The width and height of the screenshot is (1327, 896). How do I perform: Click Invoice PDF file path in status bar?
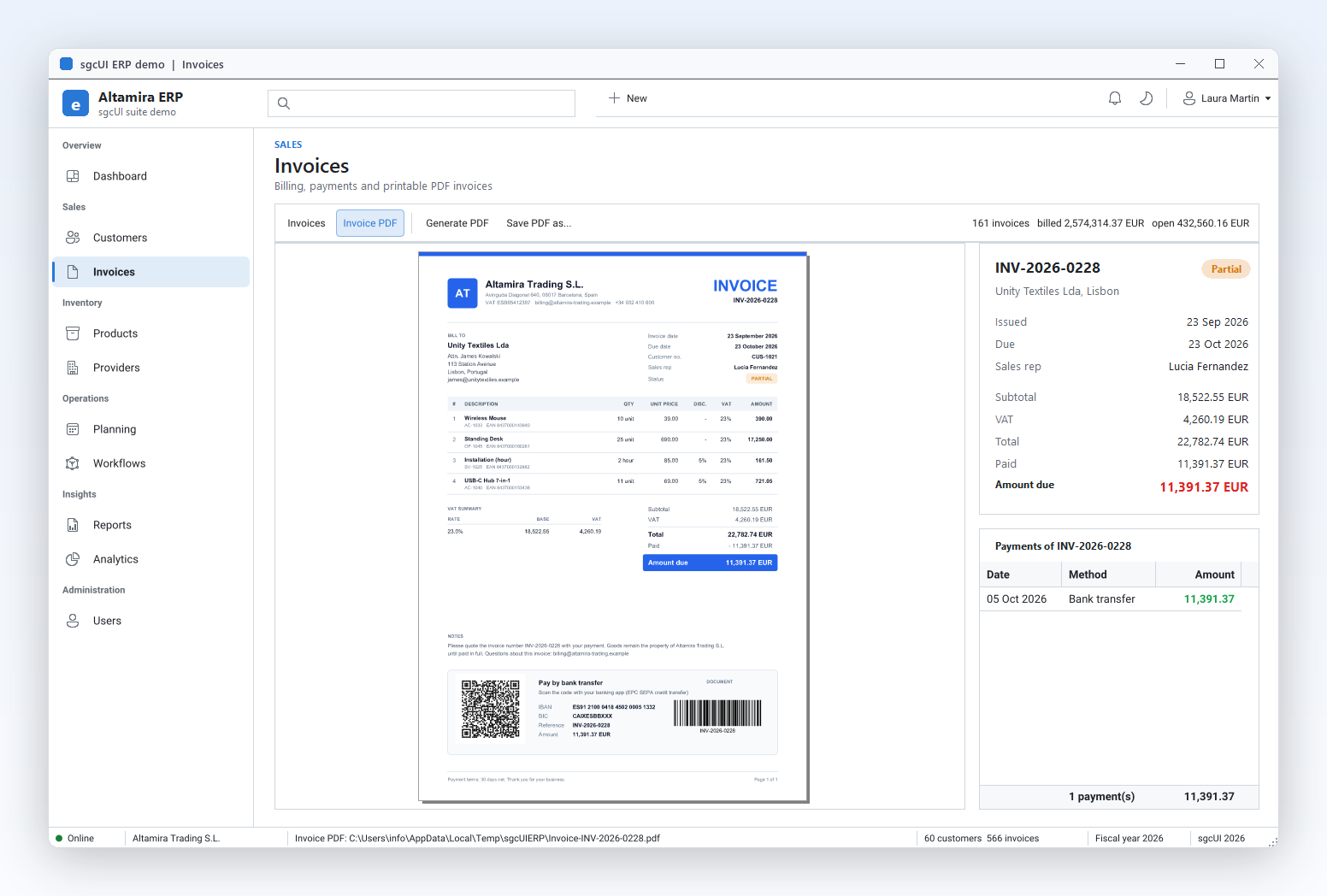[x=477, y=839]
